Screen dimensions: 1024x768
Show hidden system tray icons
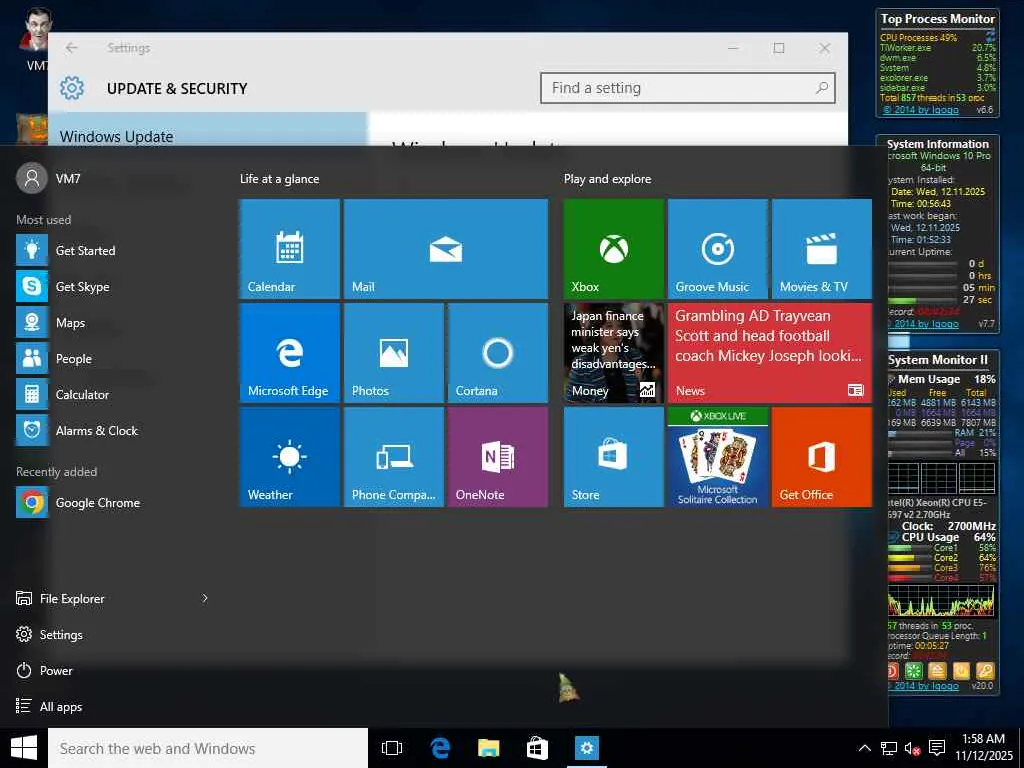pyautogui.click(x=864, y=748)
